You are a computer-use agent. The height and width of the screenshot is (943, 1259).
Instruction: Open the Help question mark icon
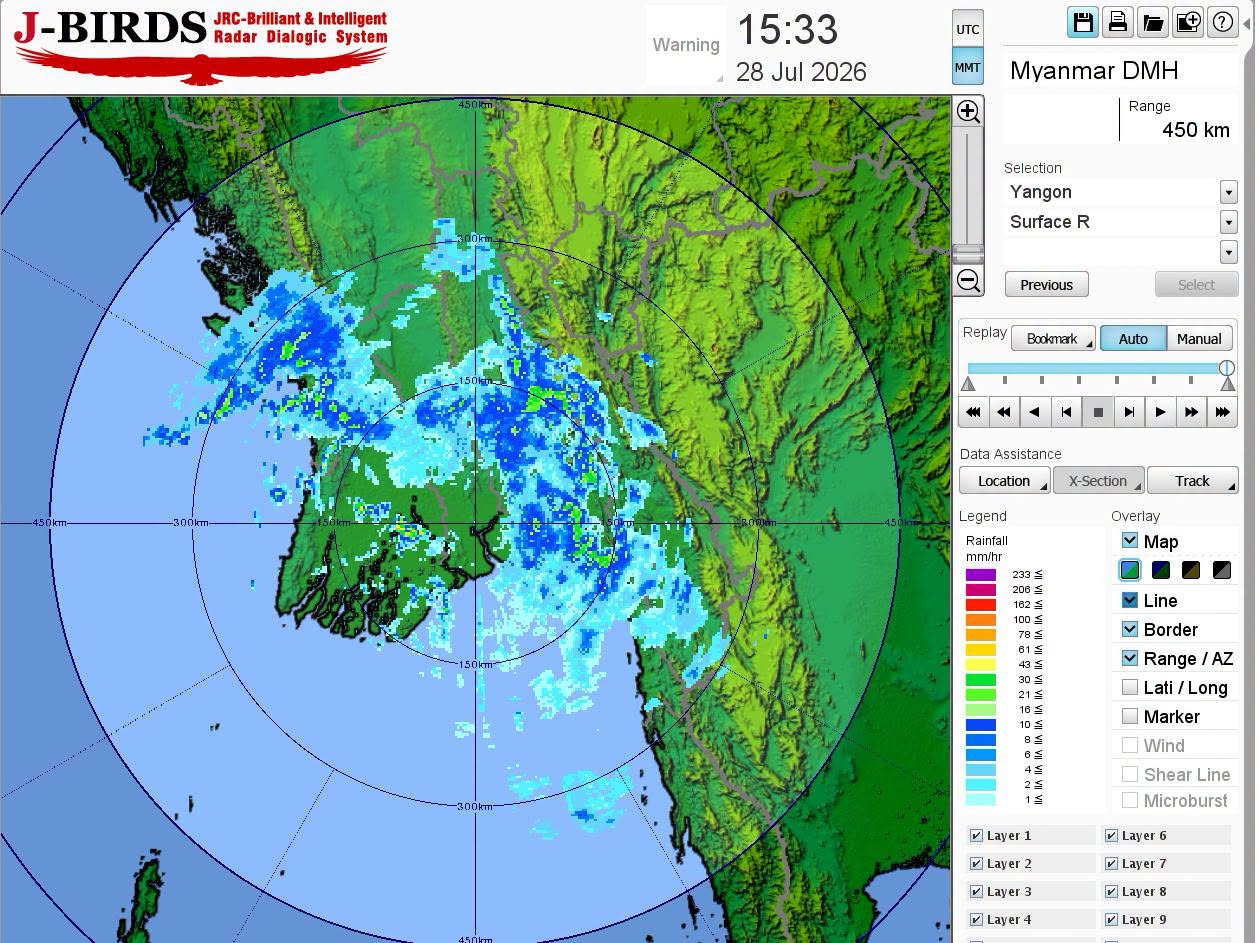click(x=1222, y=22)
